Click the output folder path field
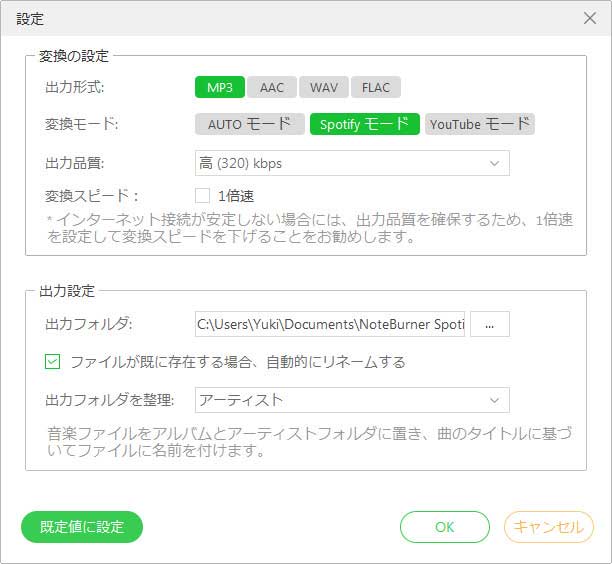 click(x=330, y=324)
